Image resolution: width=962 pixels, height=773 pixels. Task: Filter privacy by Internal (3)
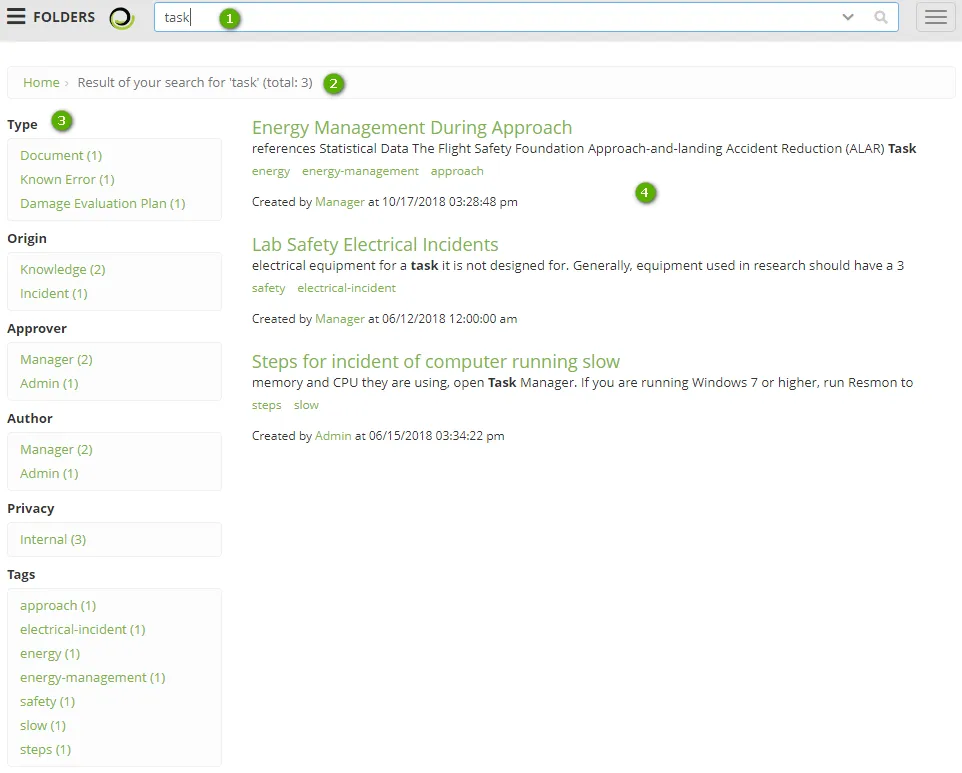tap(53, 539)
